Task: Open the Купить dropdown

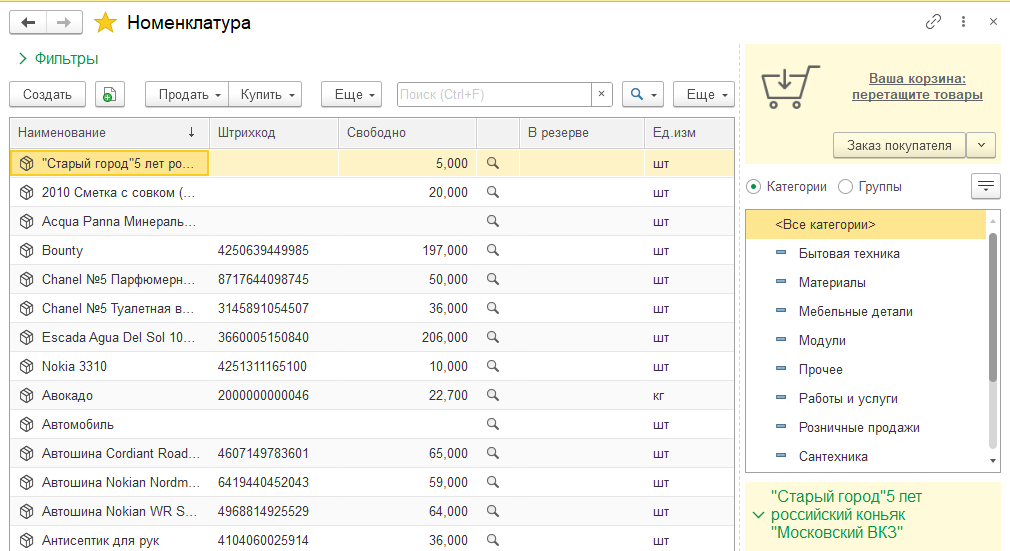Action: tap(265, 94)
